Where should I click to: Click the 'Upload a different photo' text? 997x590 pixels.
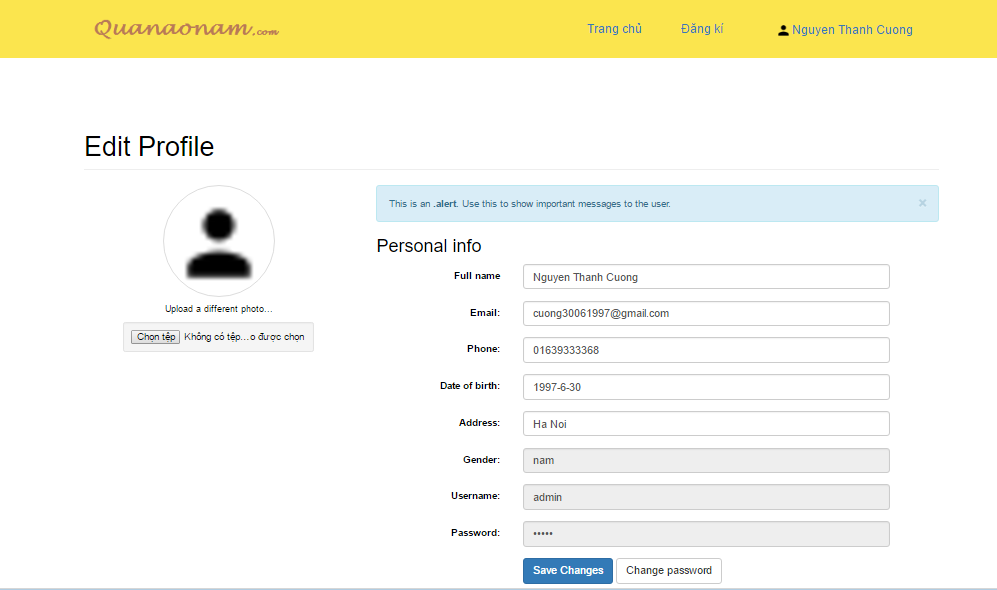point(219,309)
